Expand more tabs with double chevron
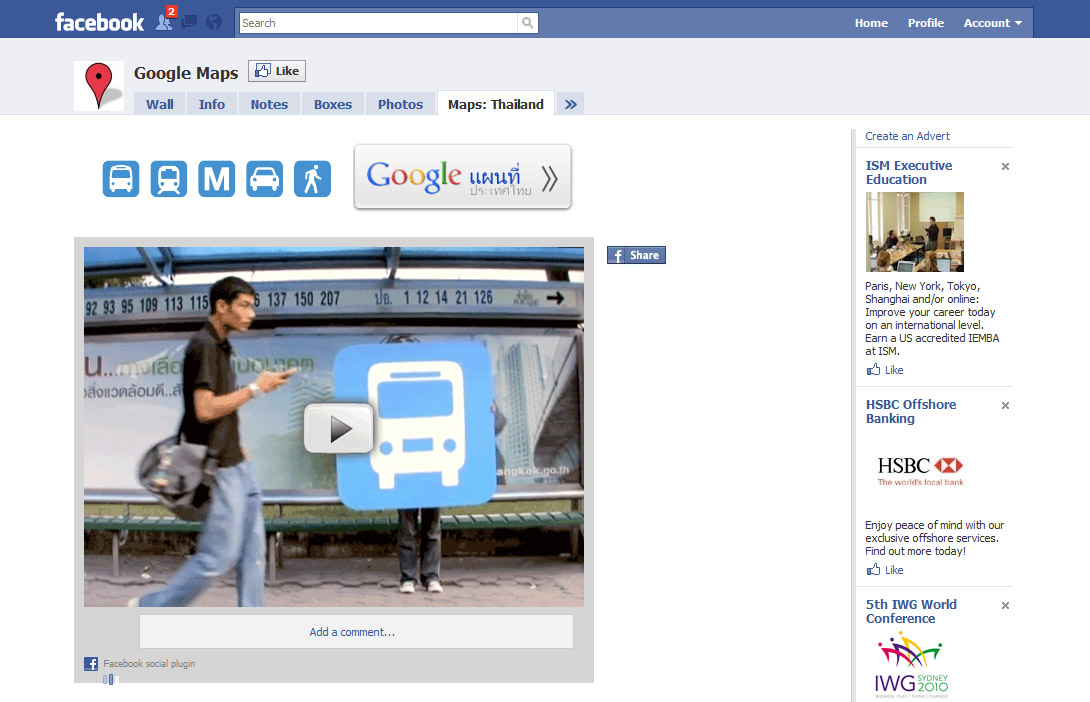Image resolution: width=1090 pixels, height=702 pixels. tap(571, 104)
